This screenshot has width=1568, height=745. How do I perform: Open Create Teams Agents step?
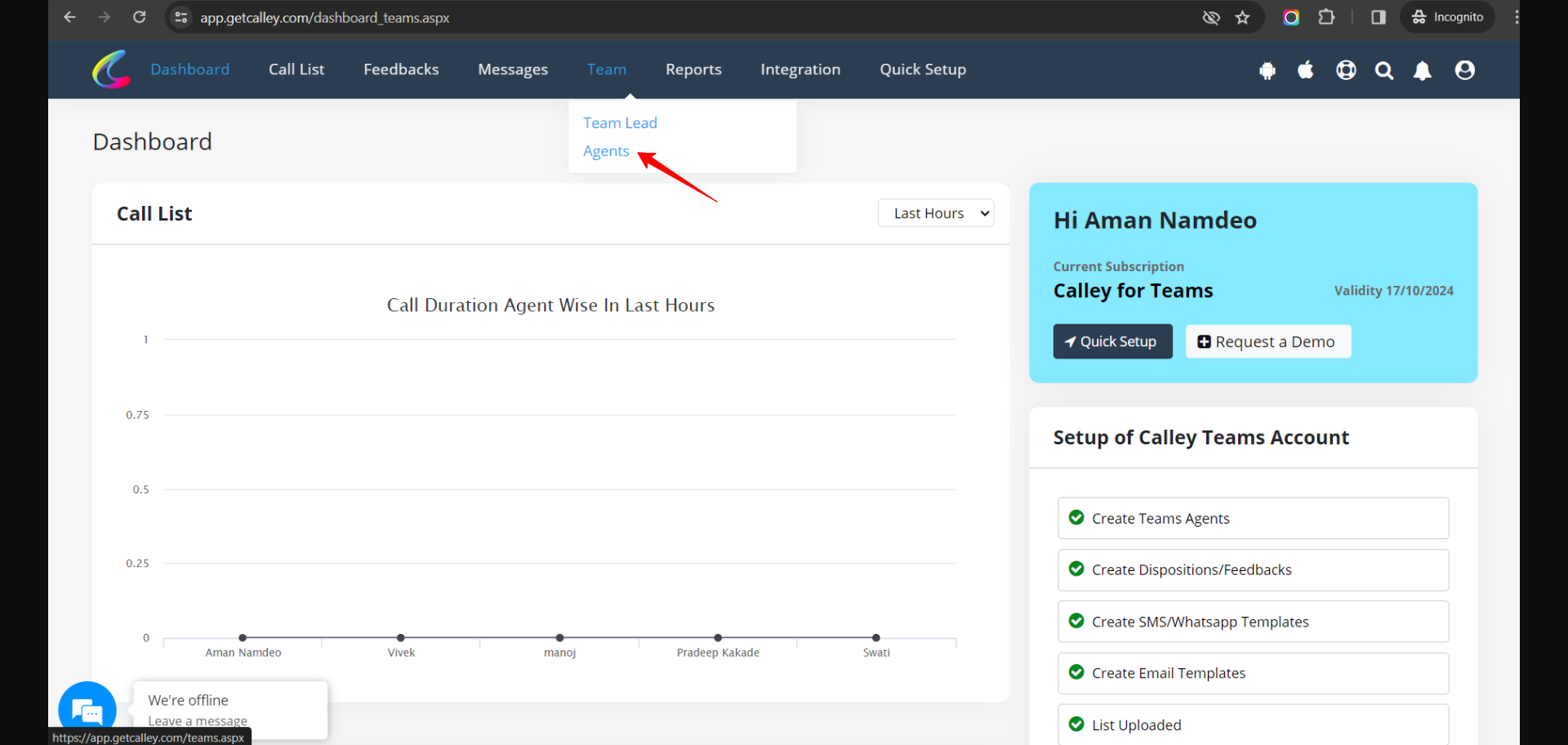pyautogui.click(x=1253, y=519)
